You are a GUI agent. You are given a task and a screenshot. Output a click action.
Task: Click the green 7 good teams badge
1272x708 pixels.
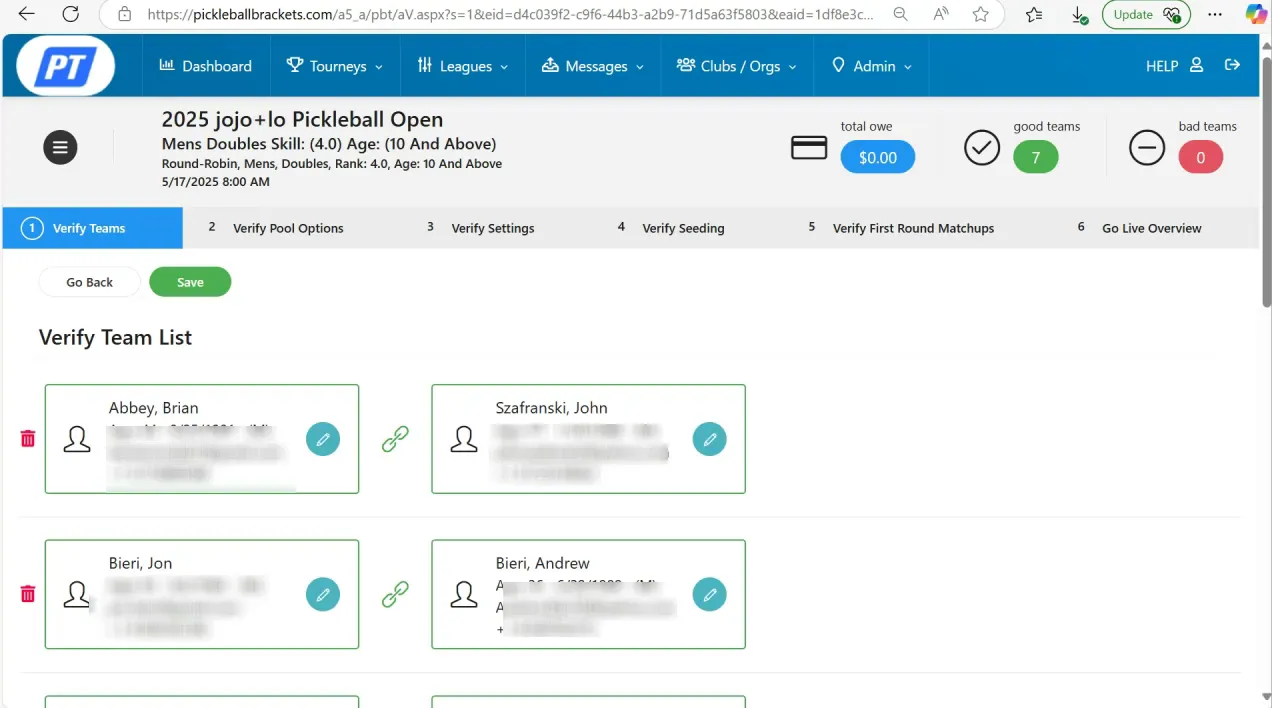[x=1036, y=157]
